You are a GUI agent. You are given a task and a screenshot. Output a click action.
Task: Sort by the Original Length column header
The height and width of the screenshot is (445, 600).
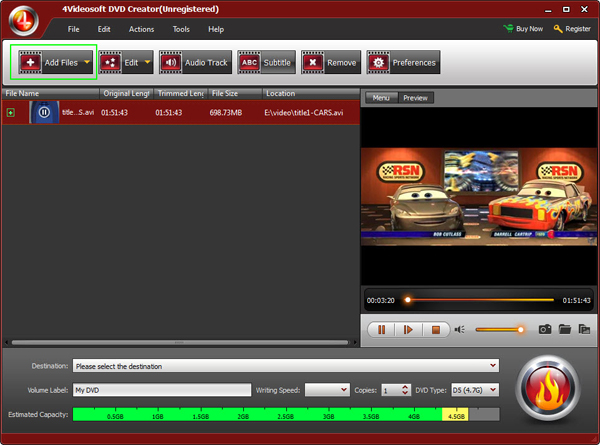(126, 93)
